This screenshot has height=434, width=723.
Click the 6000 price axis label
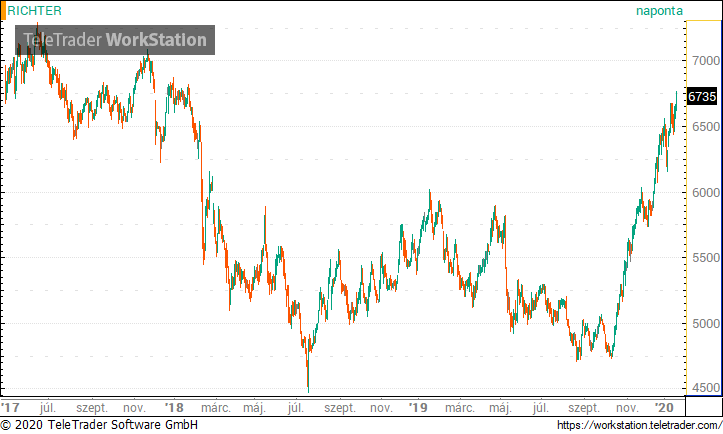(706, 192)
